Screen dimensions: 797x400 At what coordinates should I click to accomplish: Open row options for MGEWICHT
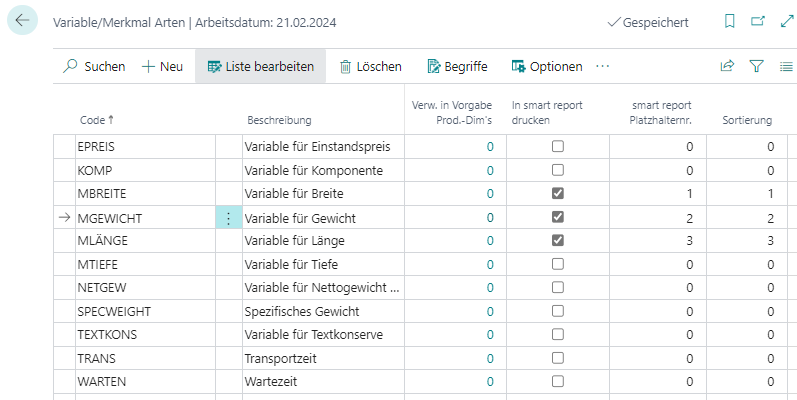[228, 217]
